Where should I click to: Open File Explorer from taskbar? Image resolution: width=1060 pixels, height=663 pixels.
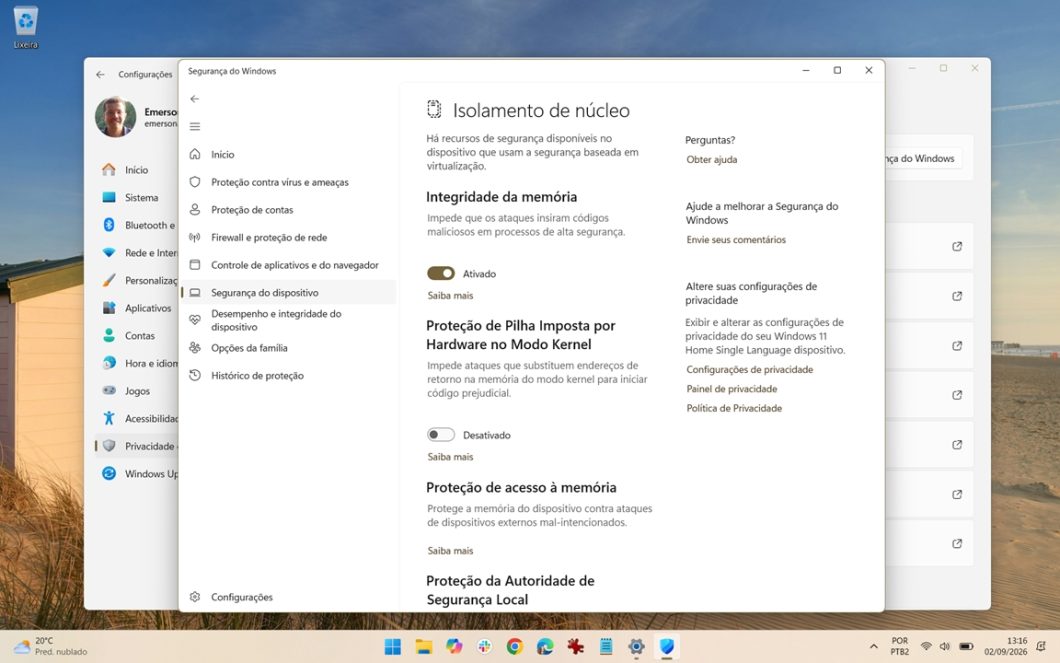tap(424, 647)
